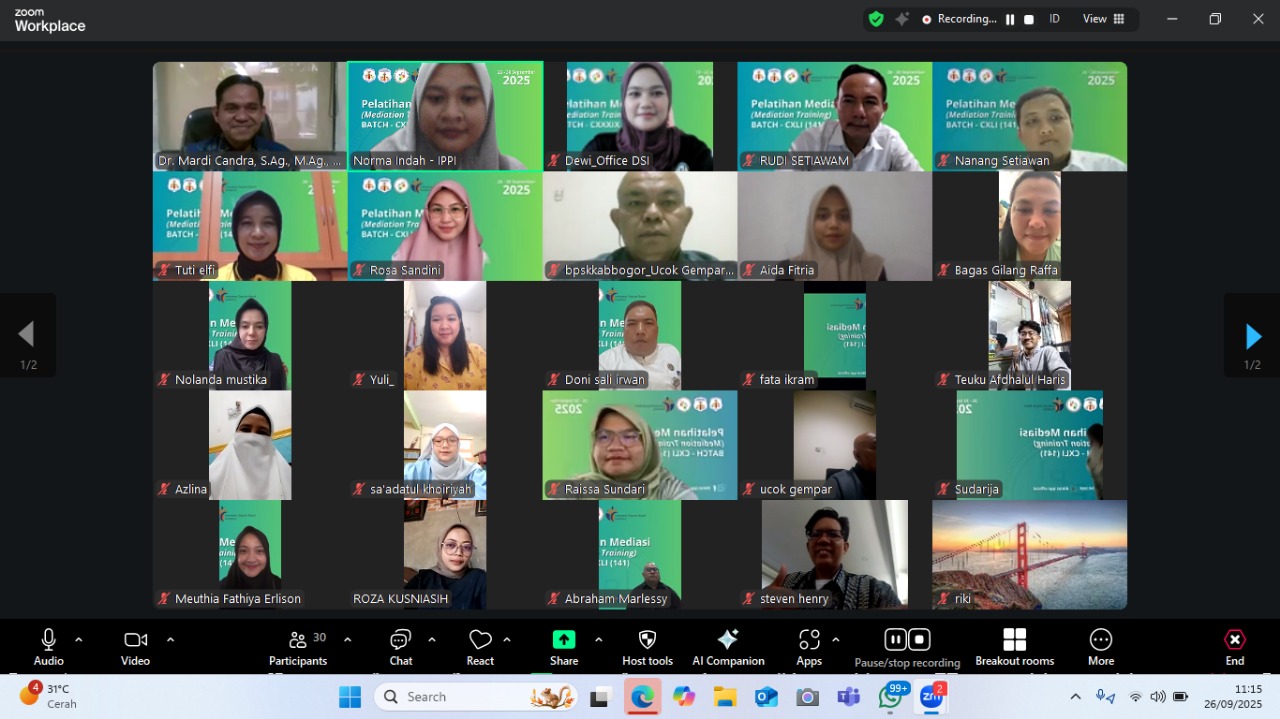Pause the recording in top bar
Image resolution: width=1280 pixels, height=719 pixels.
(x=1010, y=19)
